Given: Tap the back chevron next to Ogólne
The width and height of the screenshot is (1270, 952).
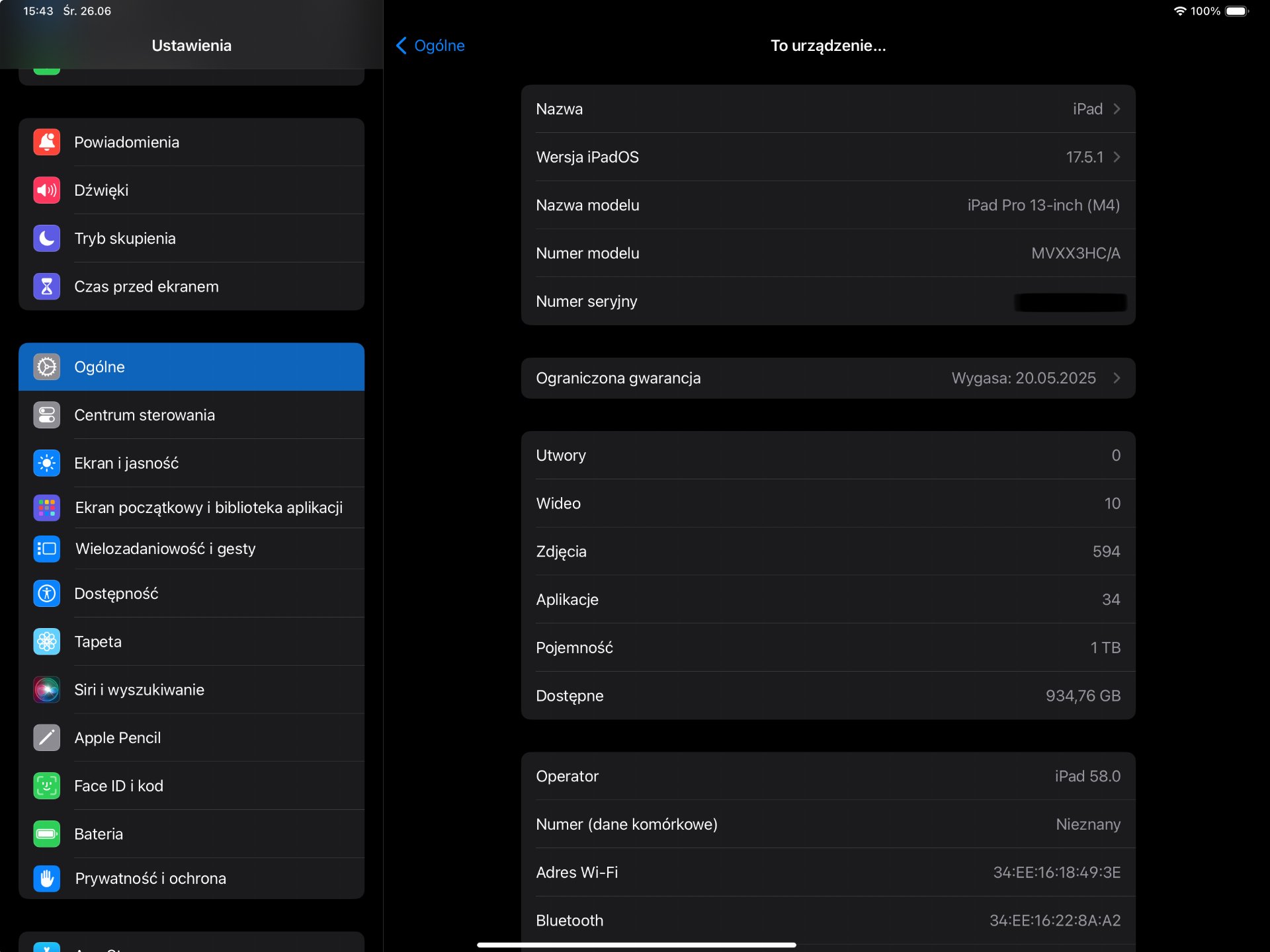Looking at the screenshot, I should [x=402, y=46].
